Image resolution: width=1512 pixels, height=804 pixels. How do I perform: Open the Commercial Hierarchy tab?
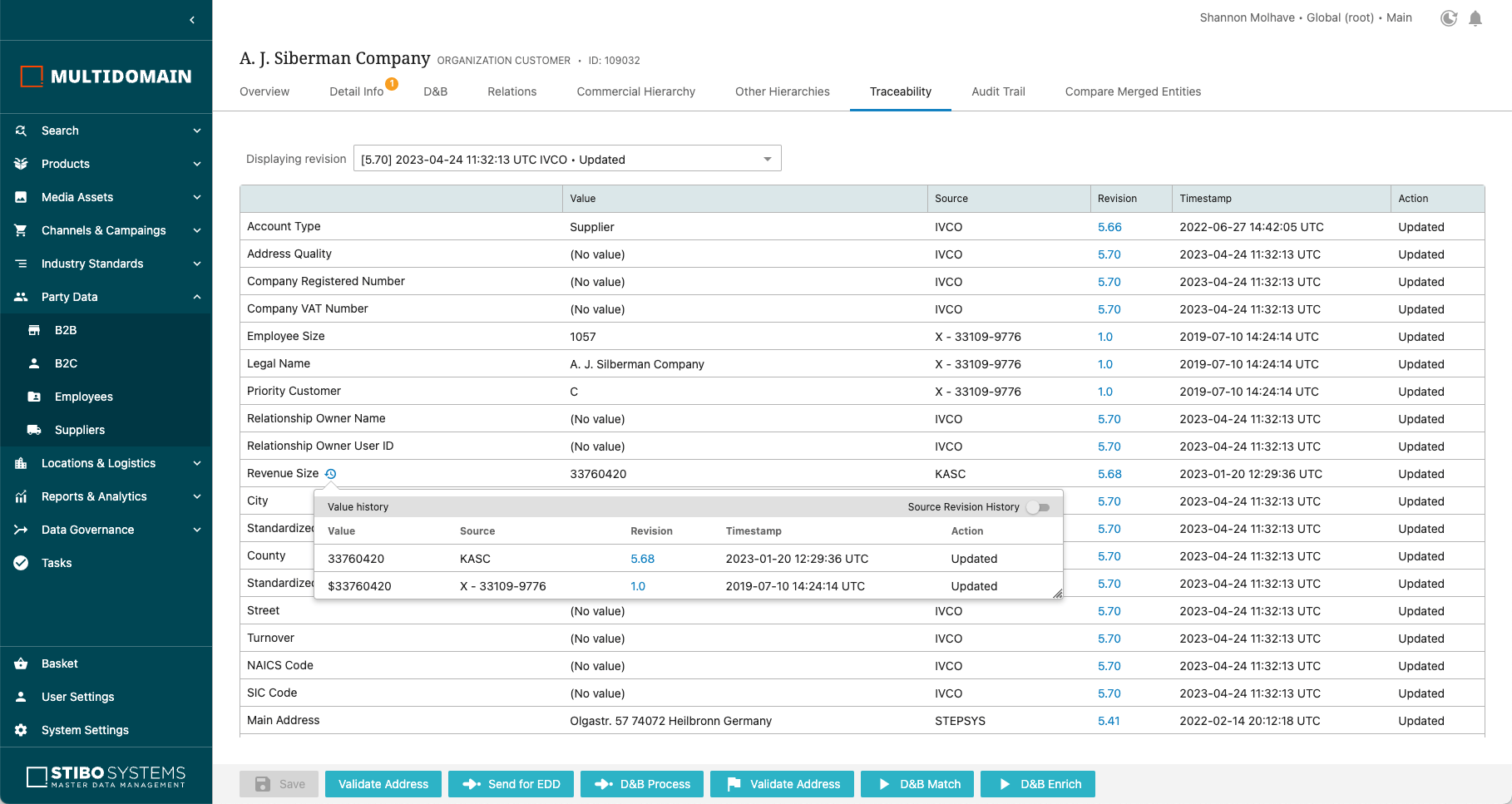pos(636,91)
